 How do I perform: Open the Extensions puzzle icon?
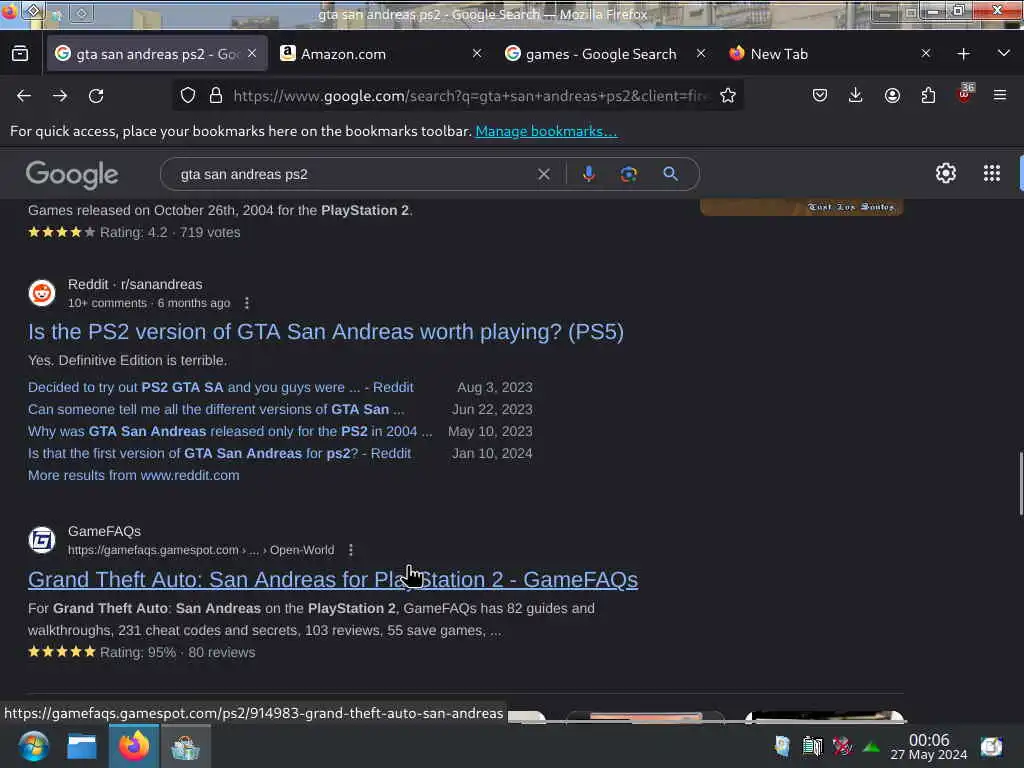click(x=928, y=95)
